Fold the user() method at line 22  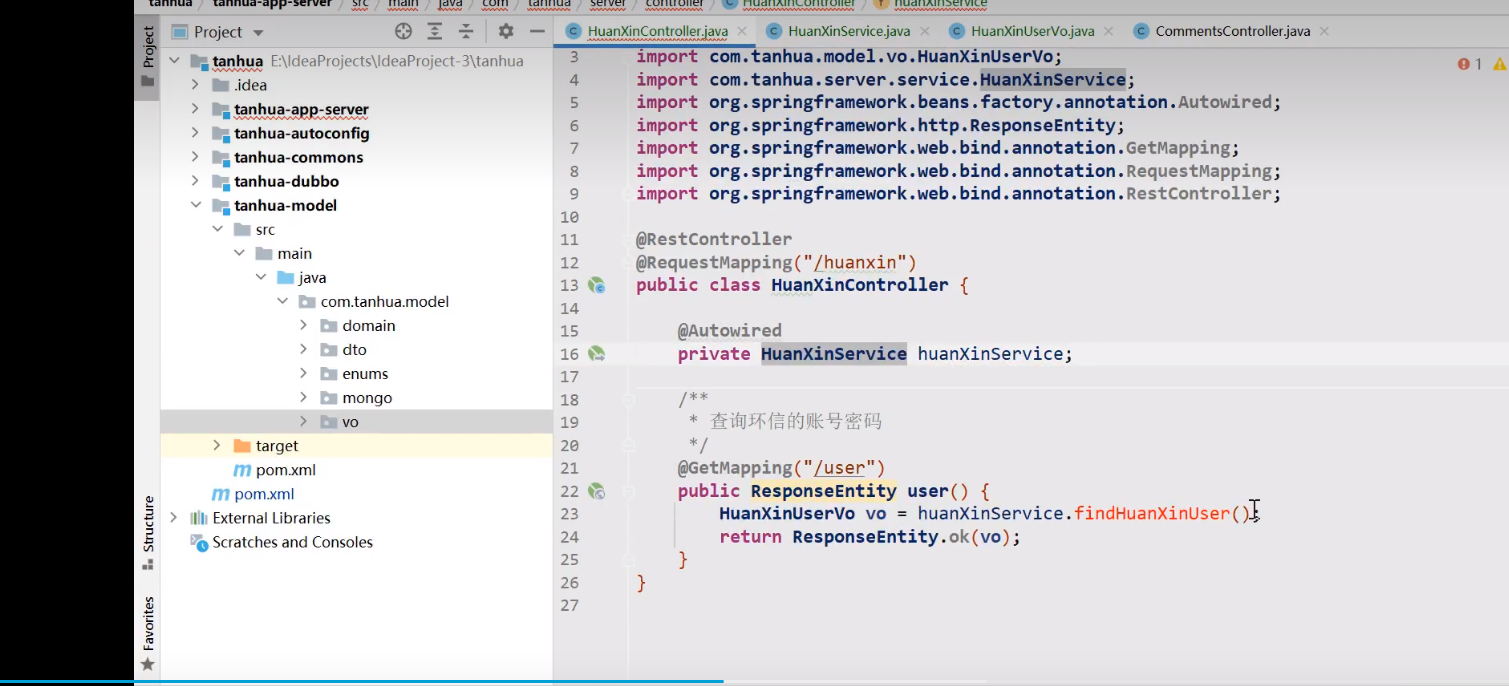(x=628, y=491)
